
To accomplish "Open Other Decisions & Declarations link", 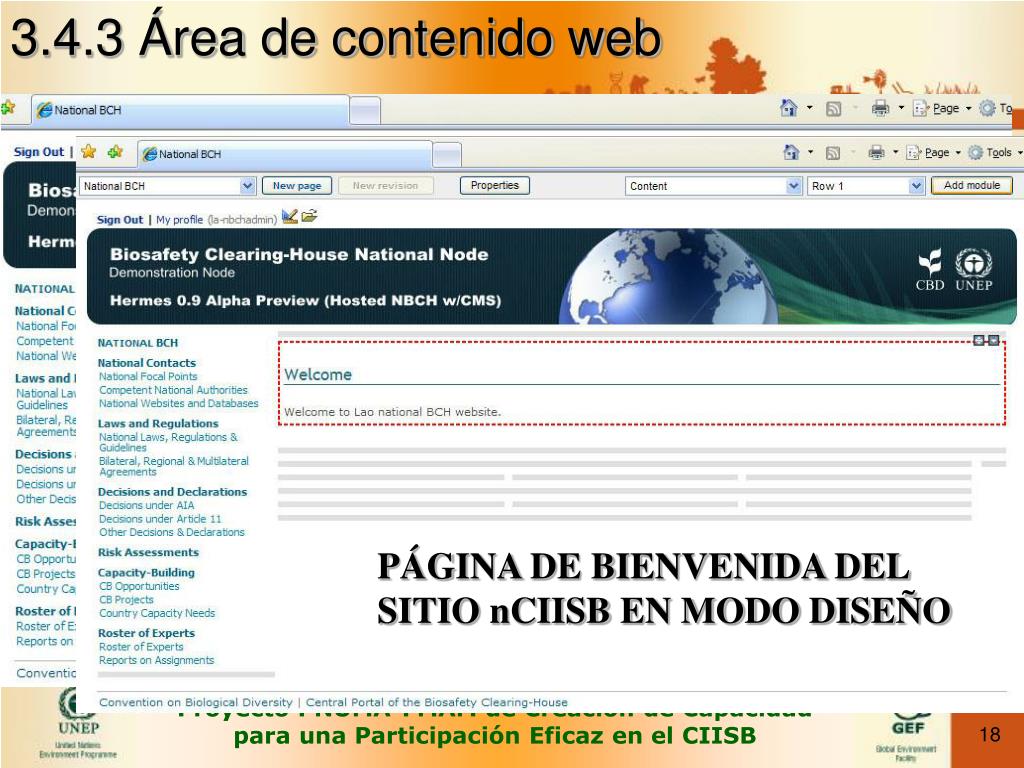I will 172,532.
